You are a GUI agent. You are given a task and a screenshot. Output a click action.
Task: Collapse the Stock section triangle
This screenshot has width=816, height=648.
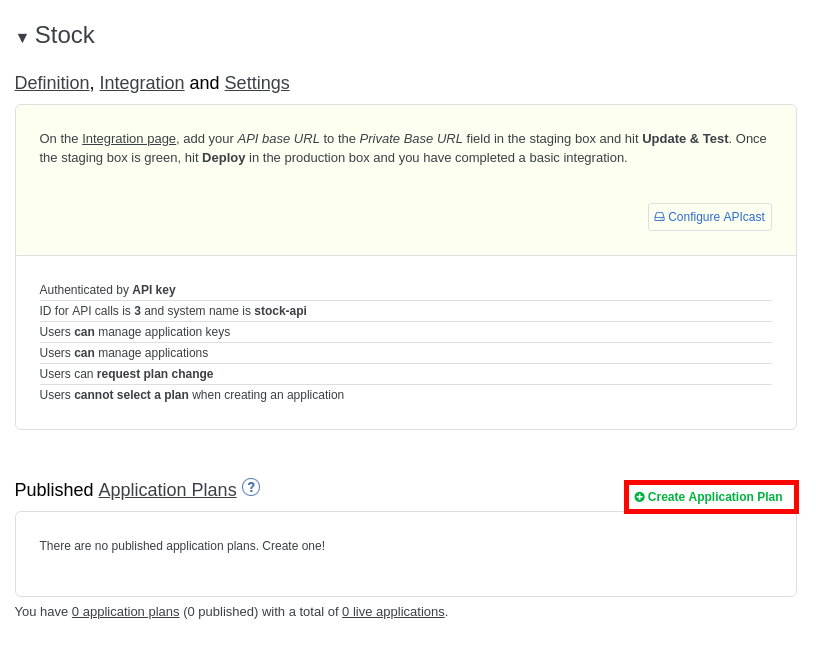click(x=22, y=38)
